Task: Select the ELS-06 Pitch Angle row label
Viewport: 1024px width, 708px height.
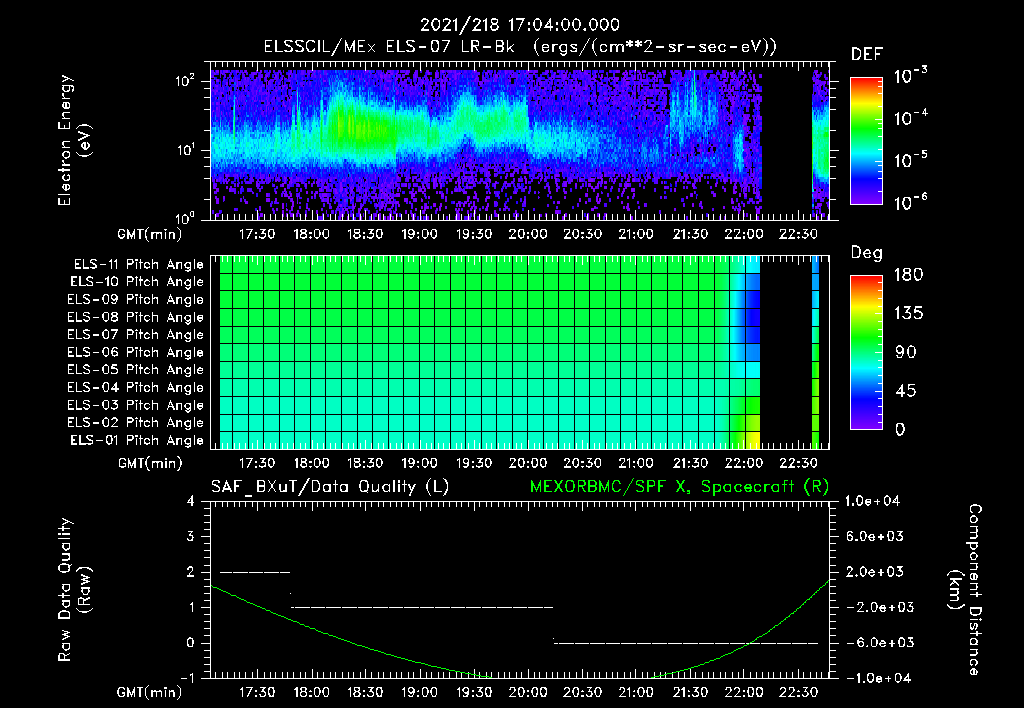Action: [x=136, y=353]
